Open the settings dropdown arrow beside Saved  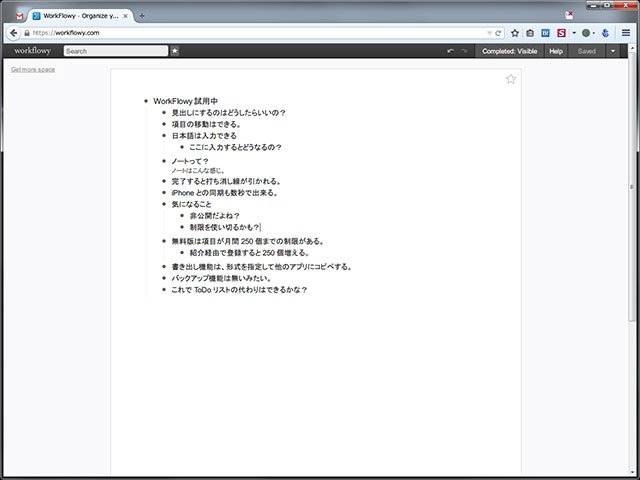point(613,51)
